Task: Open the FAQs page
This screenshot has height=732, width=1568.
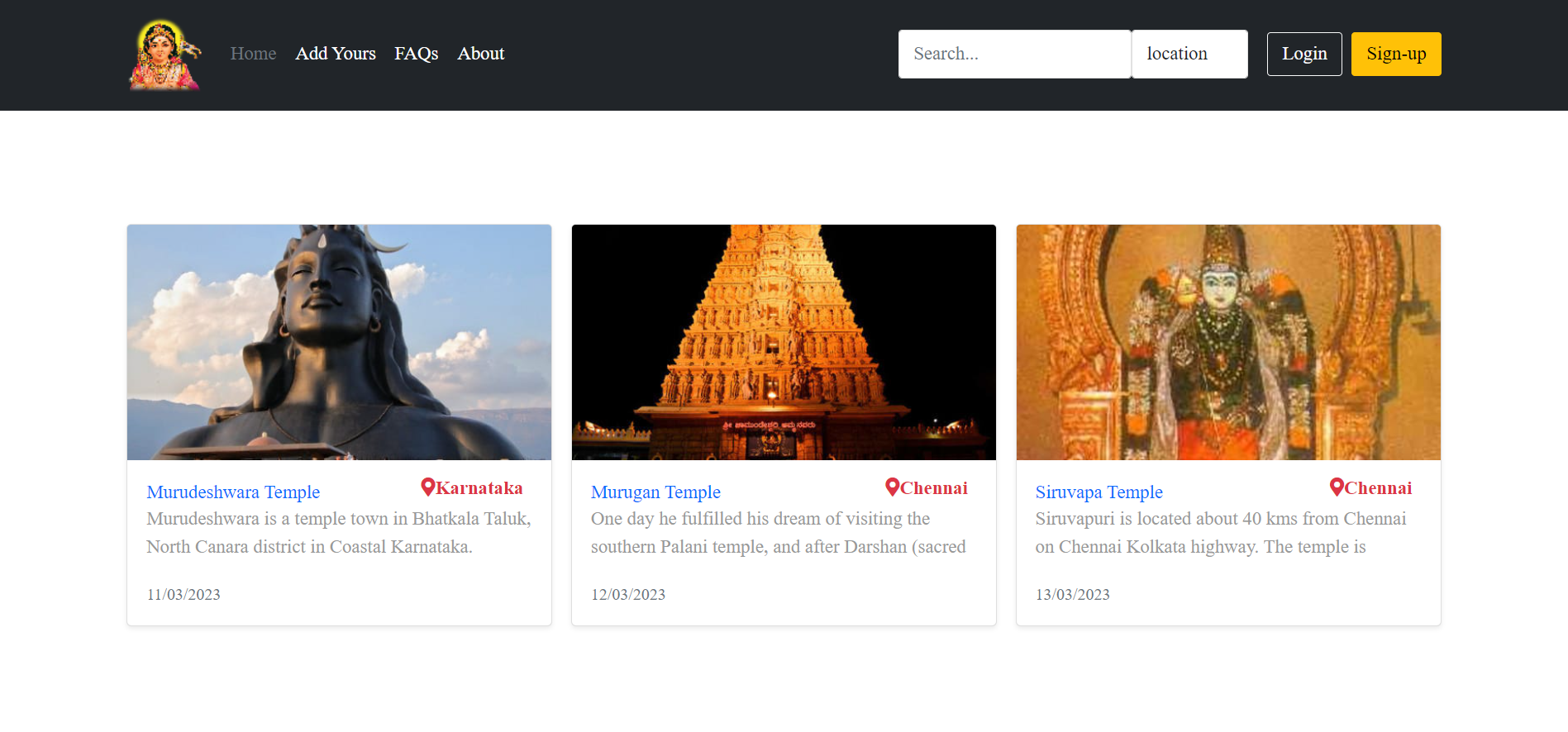Action: (416, 54)
